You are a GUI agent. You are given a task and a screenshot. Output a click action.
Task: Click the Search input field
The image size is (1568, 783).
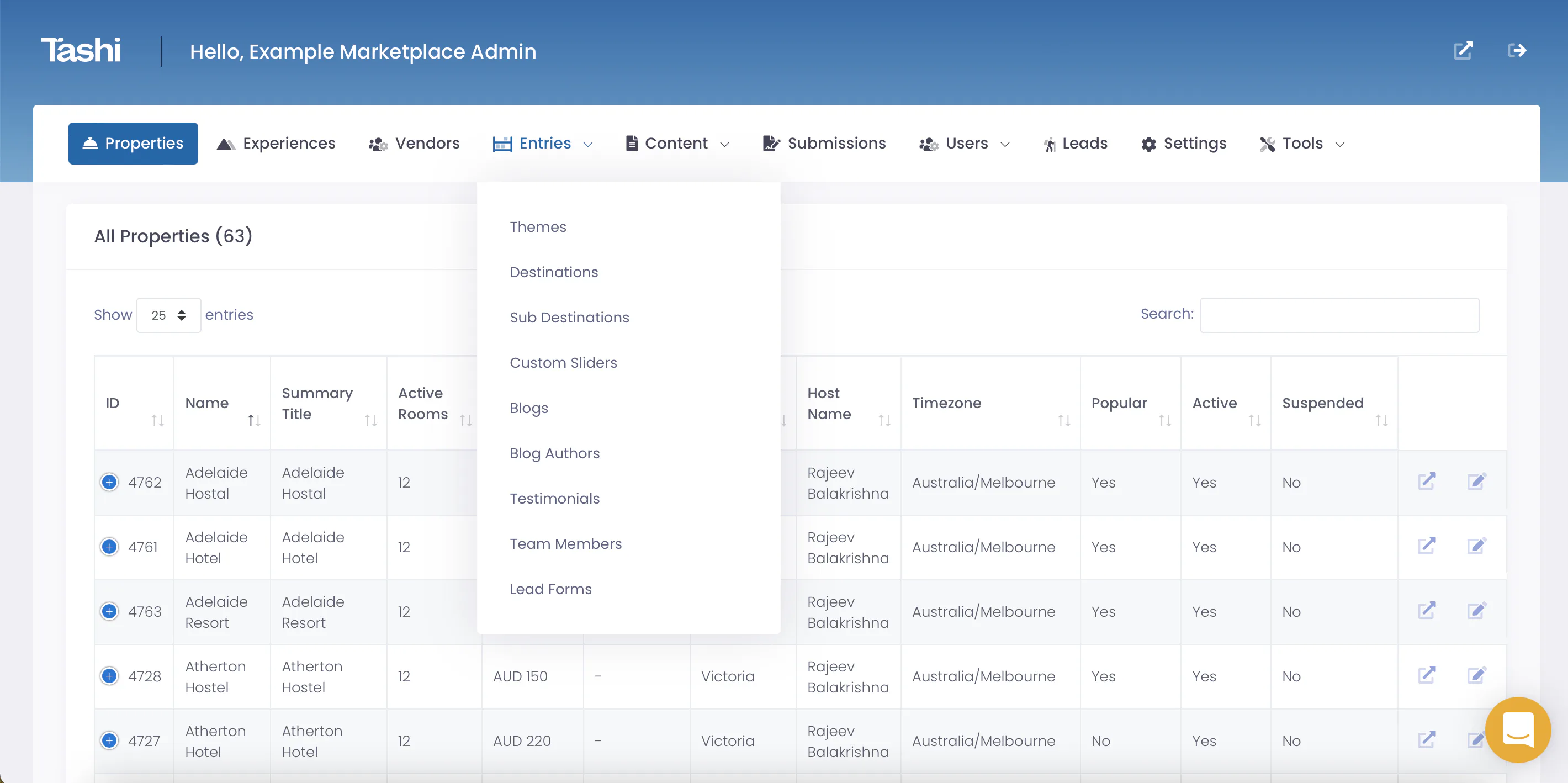(x=1339, y=315)
